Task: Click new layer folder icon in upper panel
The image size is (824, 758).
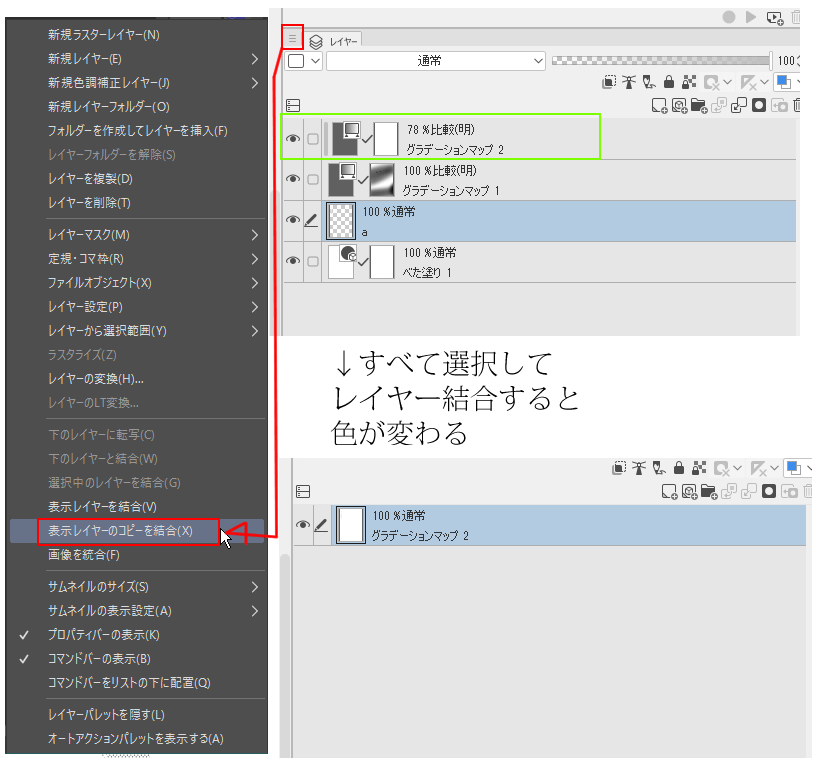Action: [x=699, y=104]
